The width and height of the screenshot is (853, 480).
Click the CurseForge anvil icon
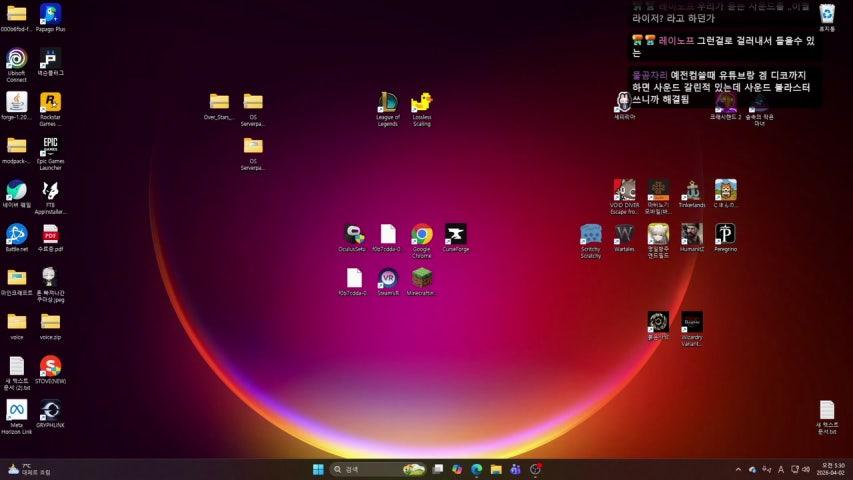click(455, 234)
